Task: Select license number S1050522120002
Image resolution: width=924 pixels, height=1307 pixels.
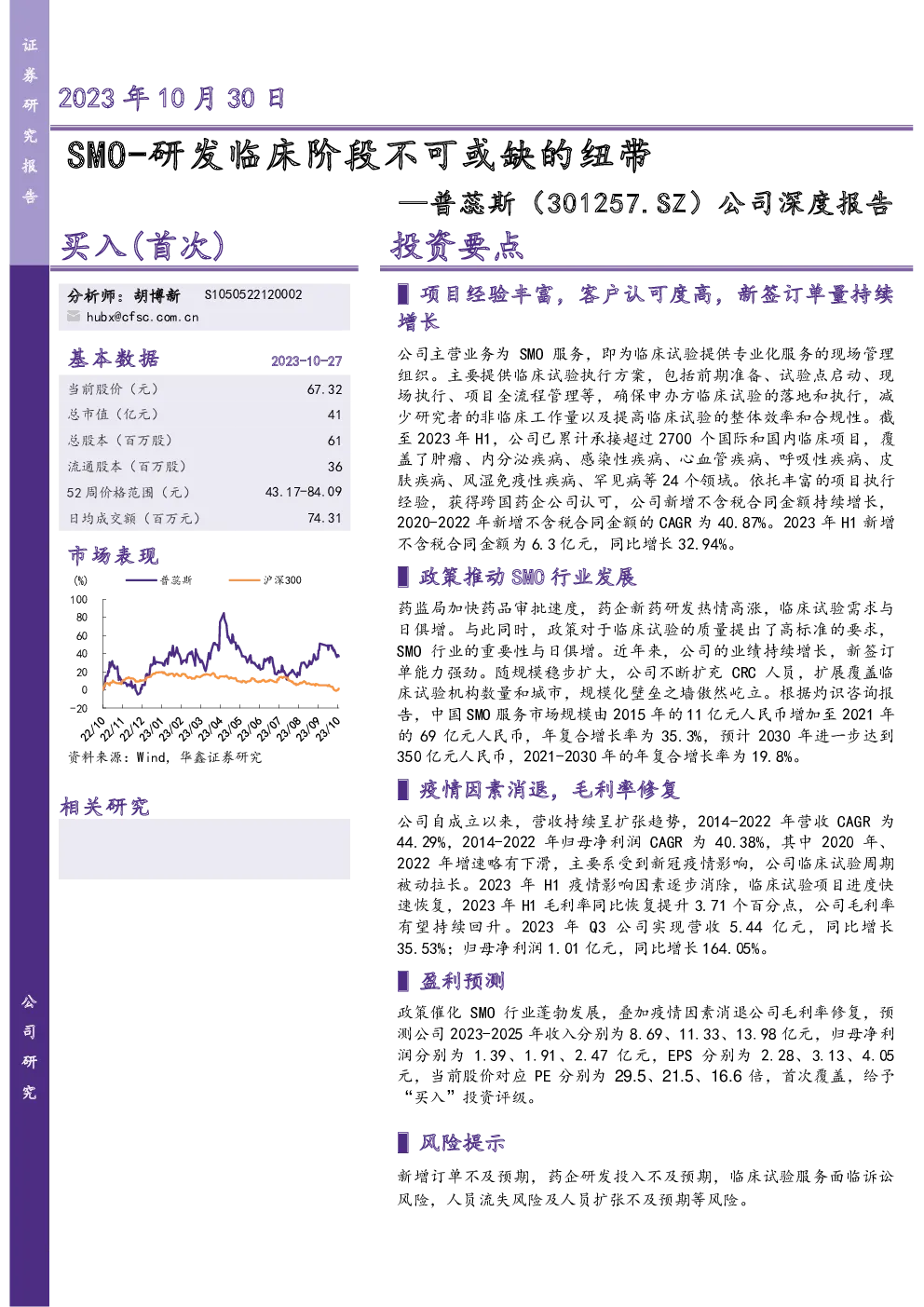Action: tap(253, 294)
